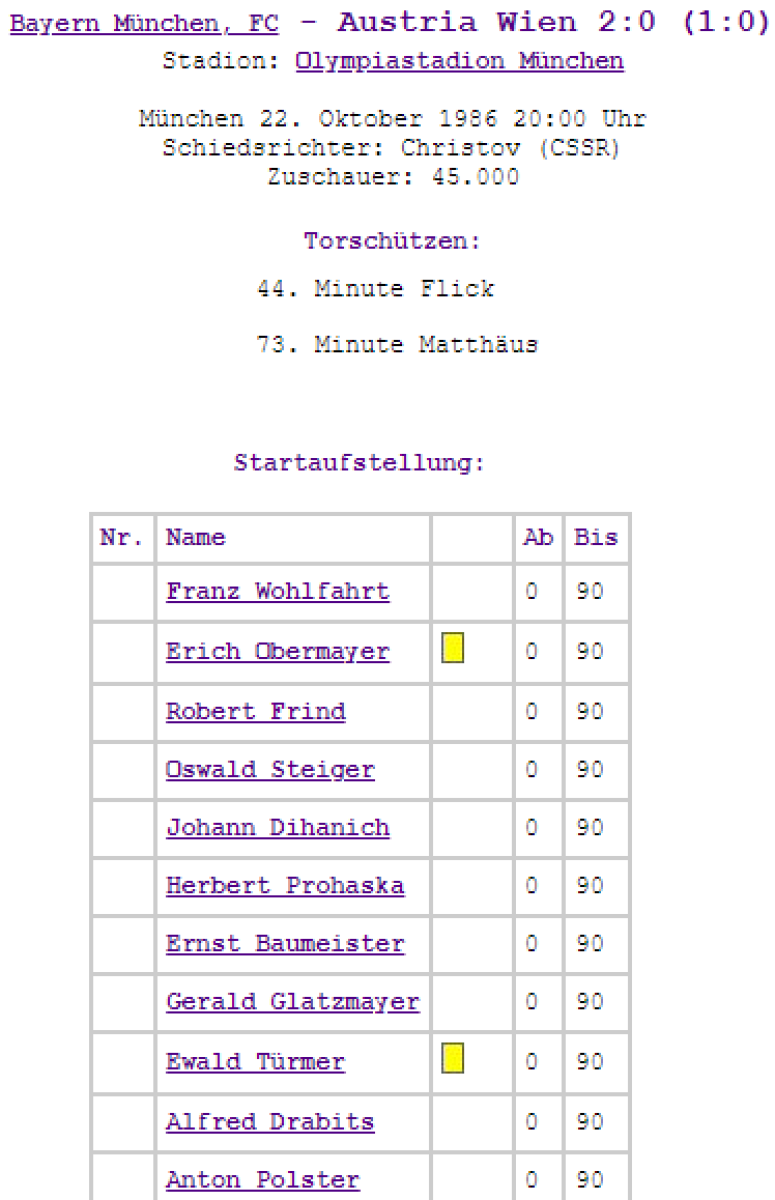Open the Ernst Baumeister link
Screen dimensions: 775x1200
click(x=285, y=944)
